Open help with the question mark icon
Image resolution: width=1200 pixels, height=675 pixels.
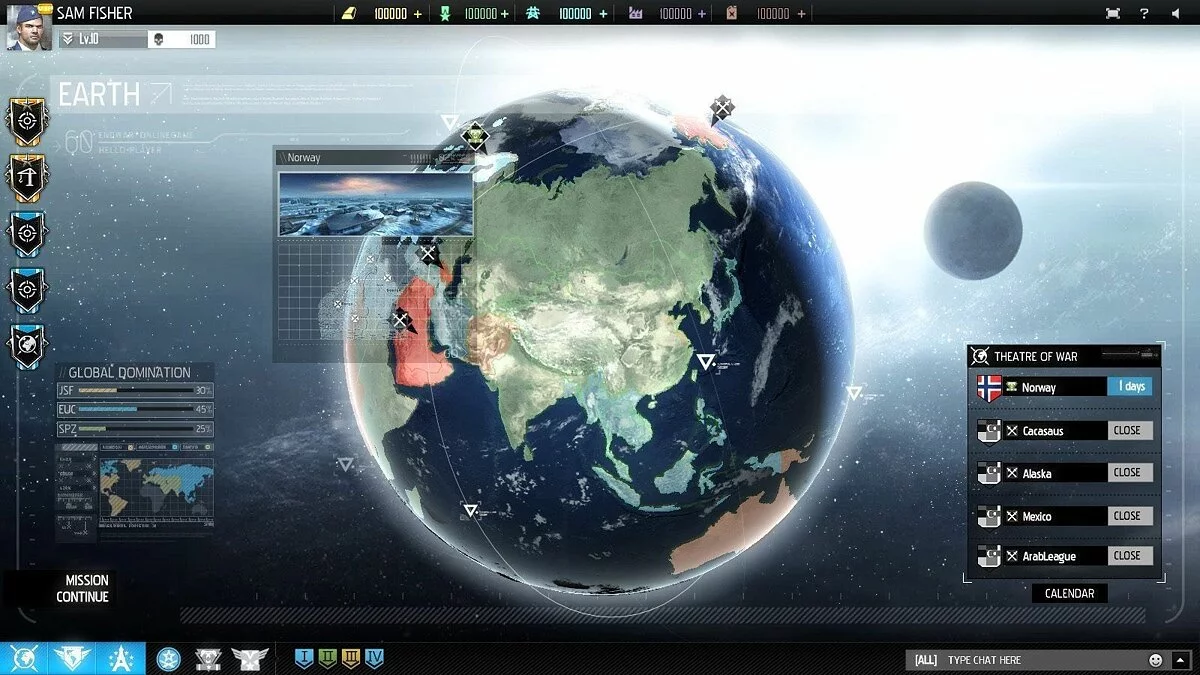[x=1144, y=14]
